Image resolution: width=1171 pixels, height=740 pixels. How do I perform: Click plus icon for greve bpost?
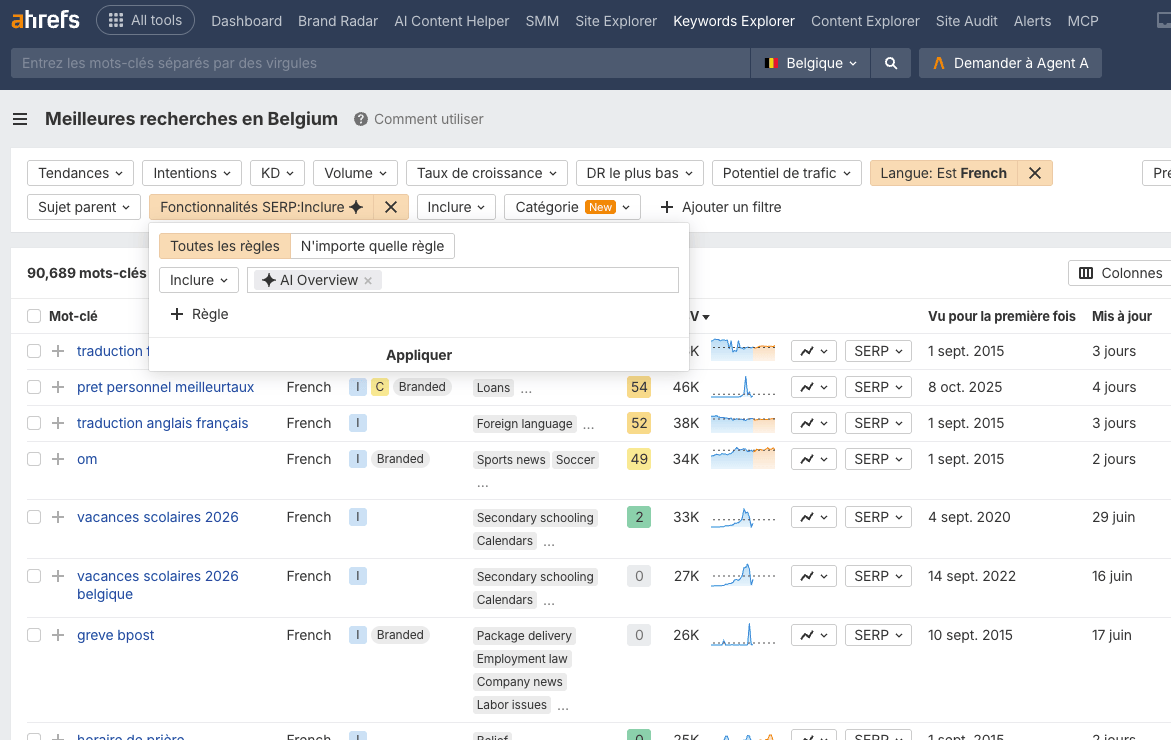tap(58, 635)
